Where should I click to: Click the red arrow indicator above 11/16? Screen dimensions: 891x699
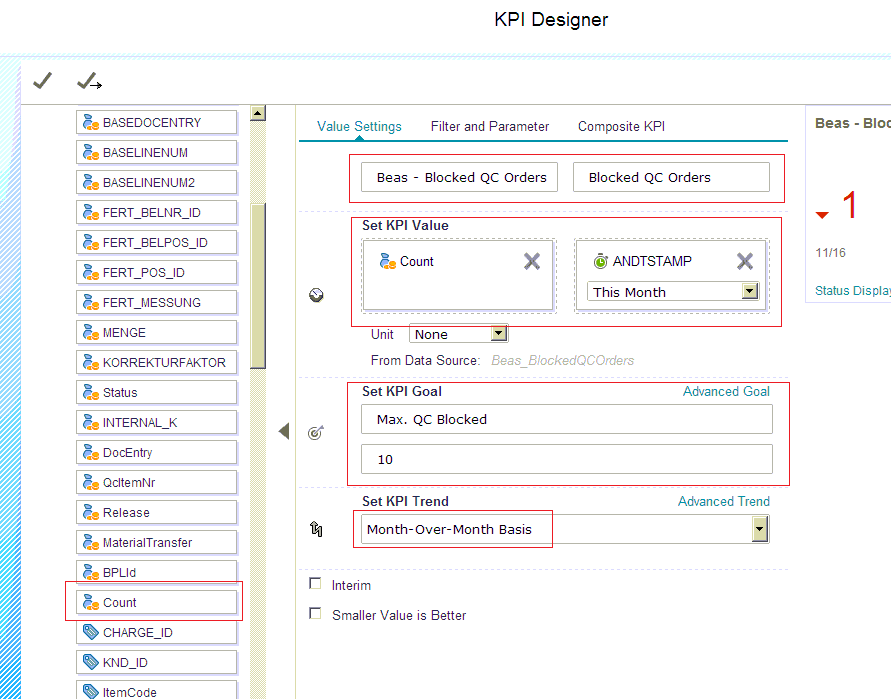pyautogui.click(x=822, y=212)
